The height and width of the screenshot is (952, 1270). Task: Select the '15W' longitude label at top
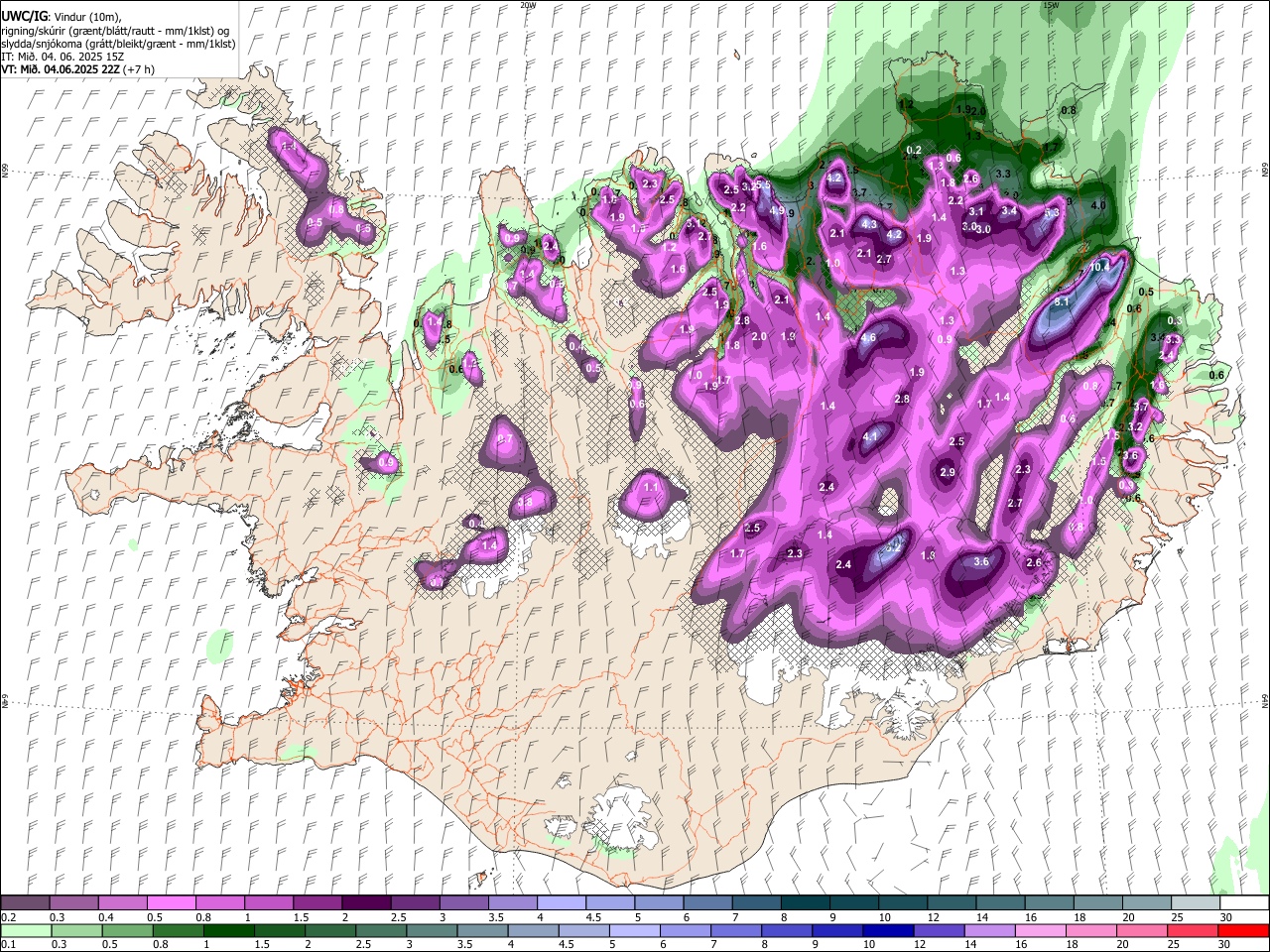tap(1051, 5)
